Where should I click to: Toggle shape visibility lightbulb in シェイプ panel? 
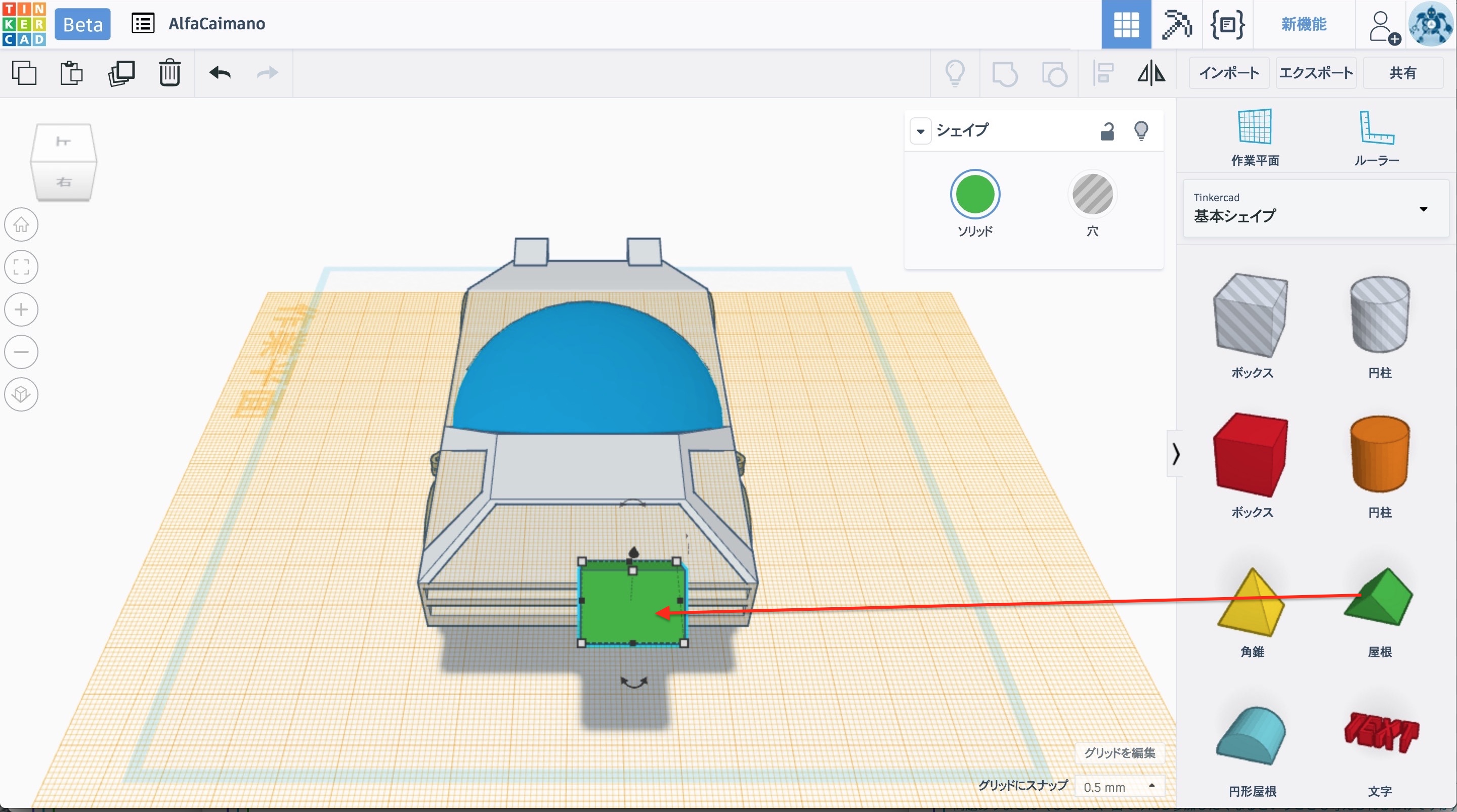[x=1141, y=131]
